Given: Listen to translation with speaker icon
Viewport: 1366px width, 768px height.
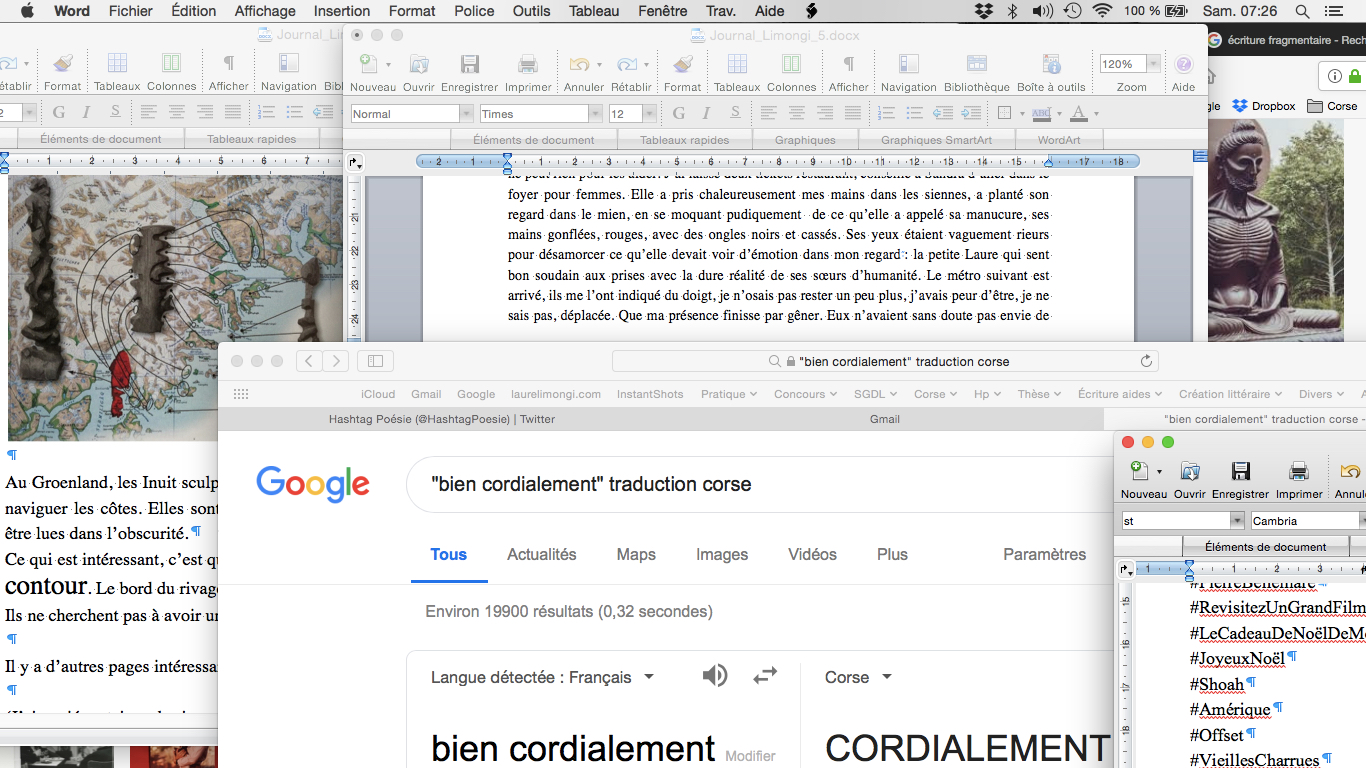Looking at the screenshot, I should 714,676.
